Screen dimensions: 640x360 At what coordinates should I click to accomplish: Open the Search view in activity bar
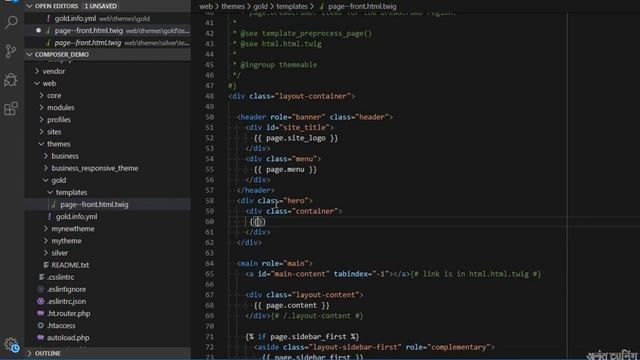click(x=11, y=22)
